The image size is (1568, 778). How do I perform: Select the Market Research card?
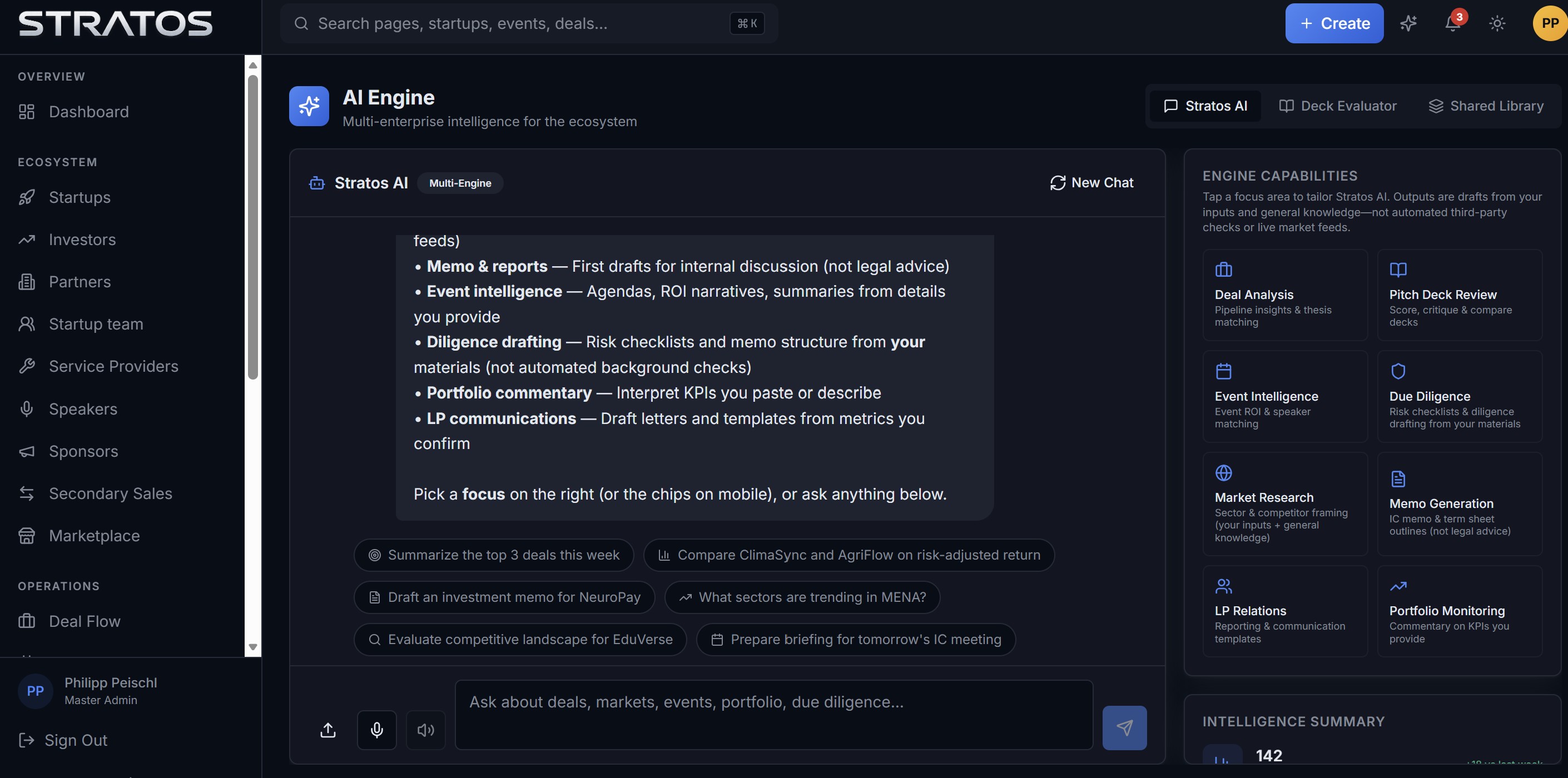pyautogui.click(x=1285, y=503)
